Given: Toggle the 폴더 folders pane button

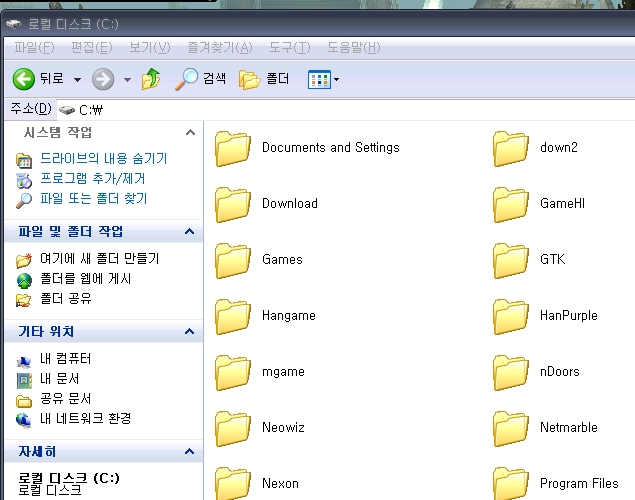Looking at the screenshot, I should [264, 79].
